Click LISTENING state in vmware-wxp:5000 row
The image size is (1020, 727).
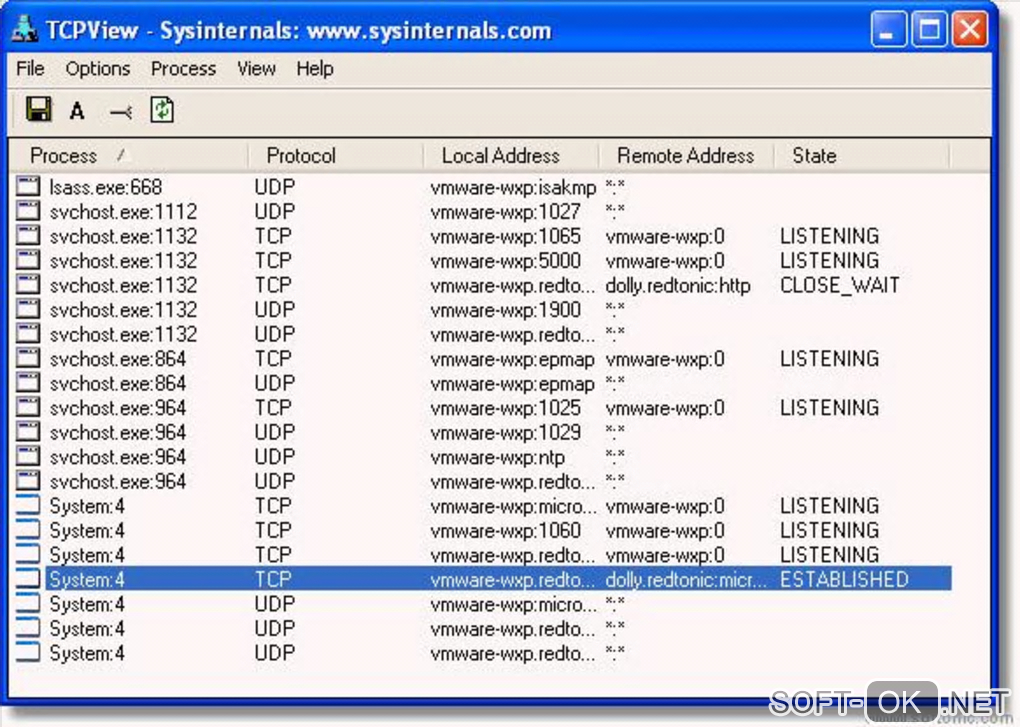click(829, 260)
